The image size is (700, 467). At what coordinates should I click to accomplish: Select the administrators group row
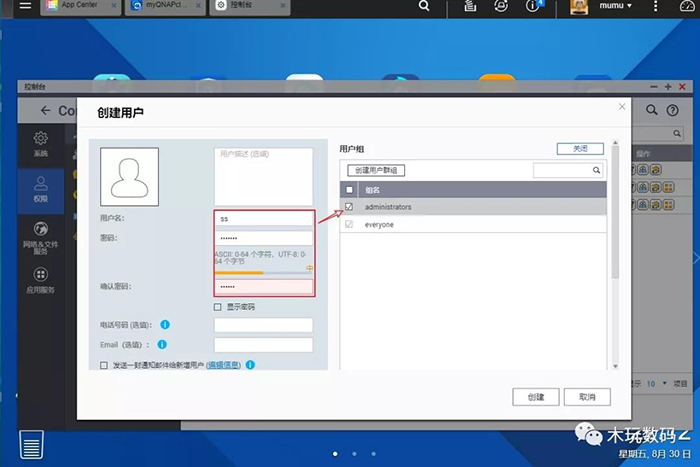click(473, 207)
